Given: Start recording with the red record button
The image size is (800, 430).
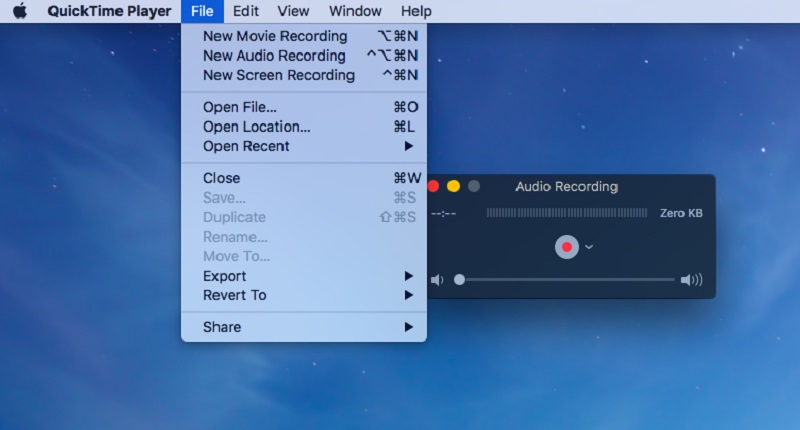Looking at the screenshot, I should point(566,247).
